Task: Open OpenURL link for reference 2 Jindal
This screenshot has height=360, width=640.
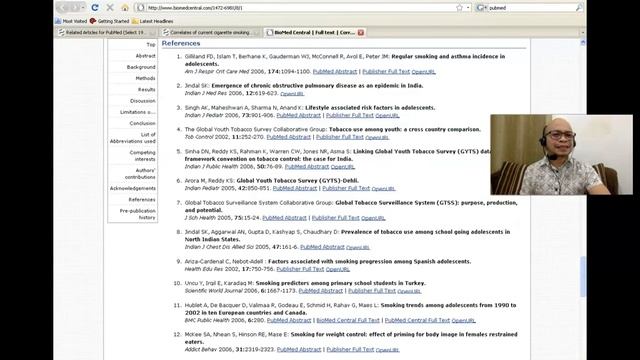Action: [292, 93]
